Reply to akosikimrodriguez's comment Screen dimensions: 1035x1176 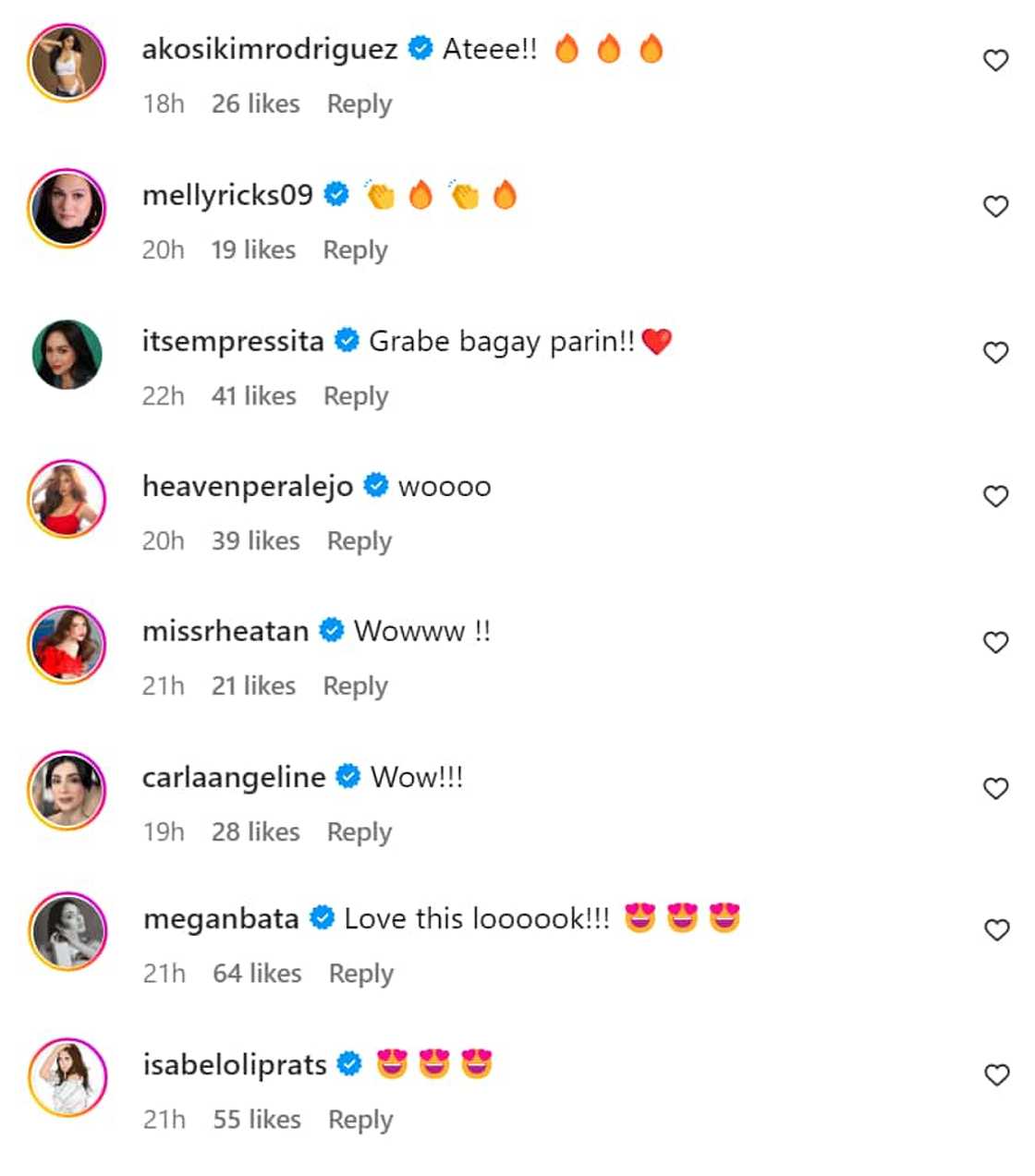(359, 104)
